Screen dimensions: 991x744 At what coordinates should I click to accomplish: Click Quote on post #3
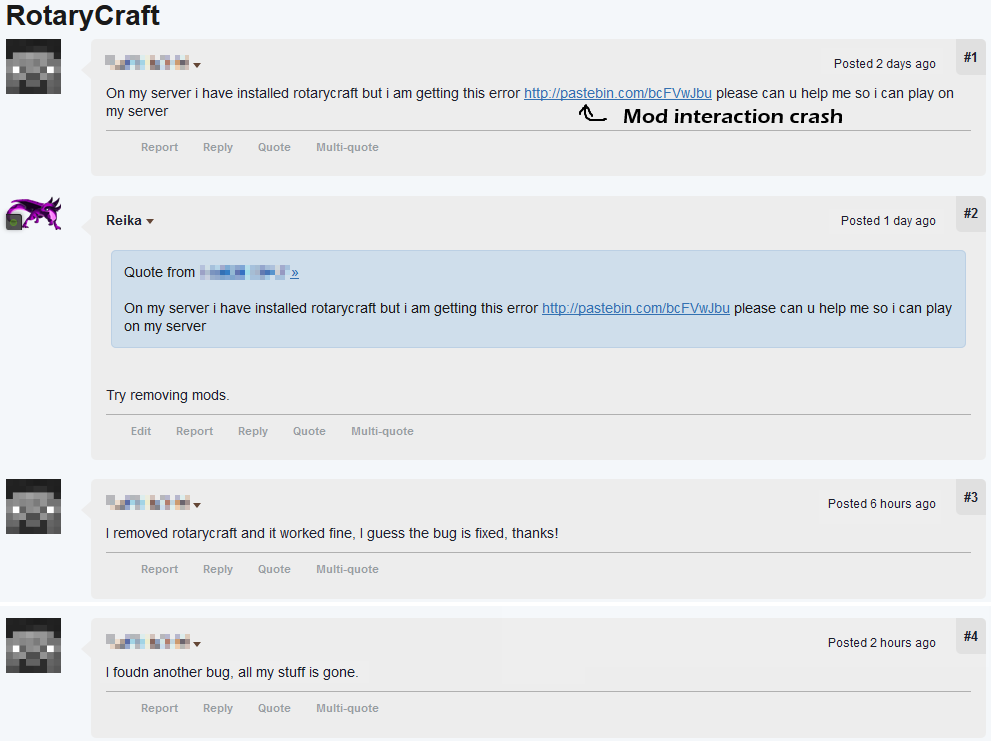[274, 569]
